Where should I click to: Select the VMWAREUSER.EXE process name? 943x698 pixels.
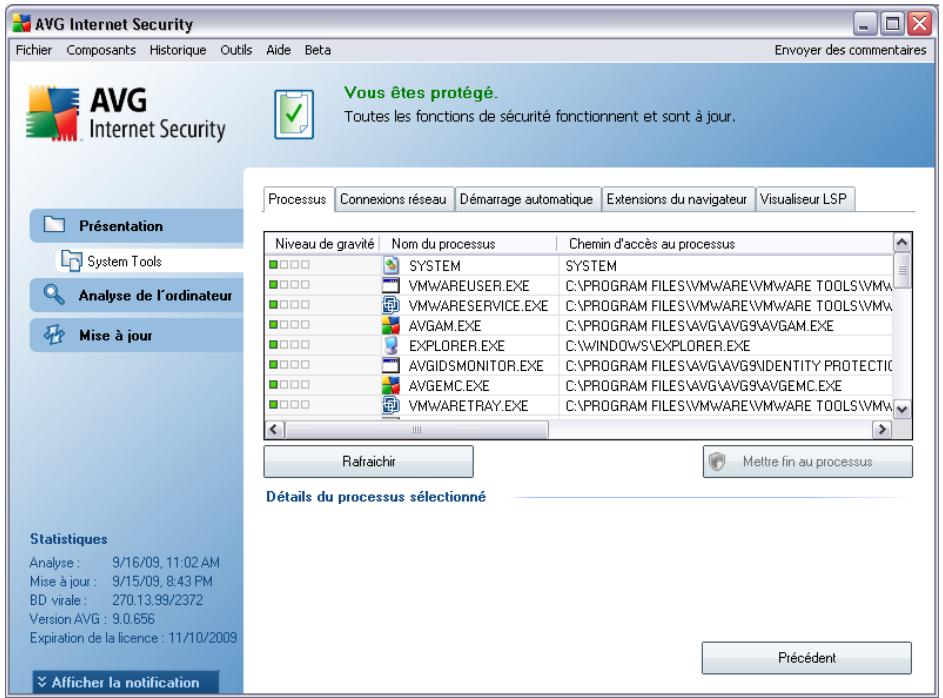tap(469, 286)
